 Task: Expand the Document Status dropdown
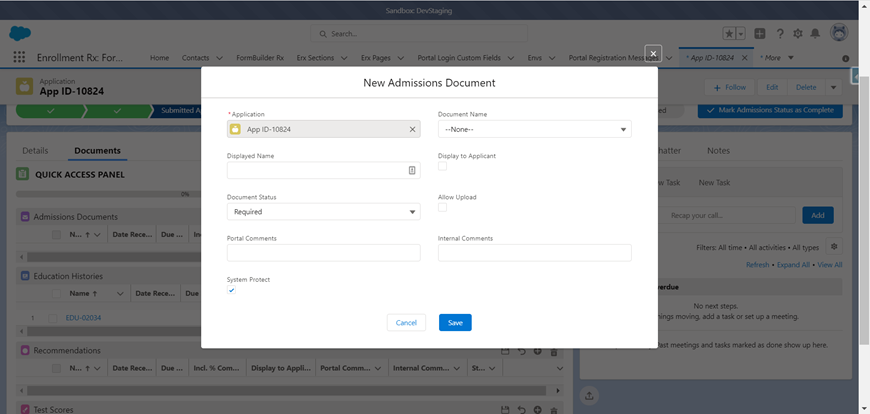(x=323, y=212)
